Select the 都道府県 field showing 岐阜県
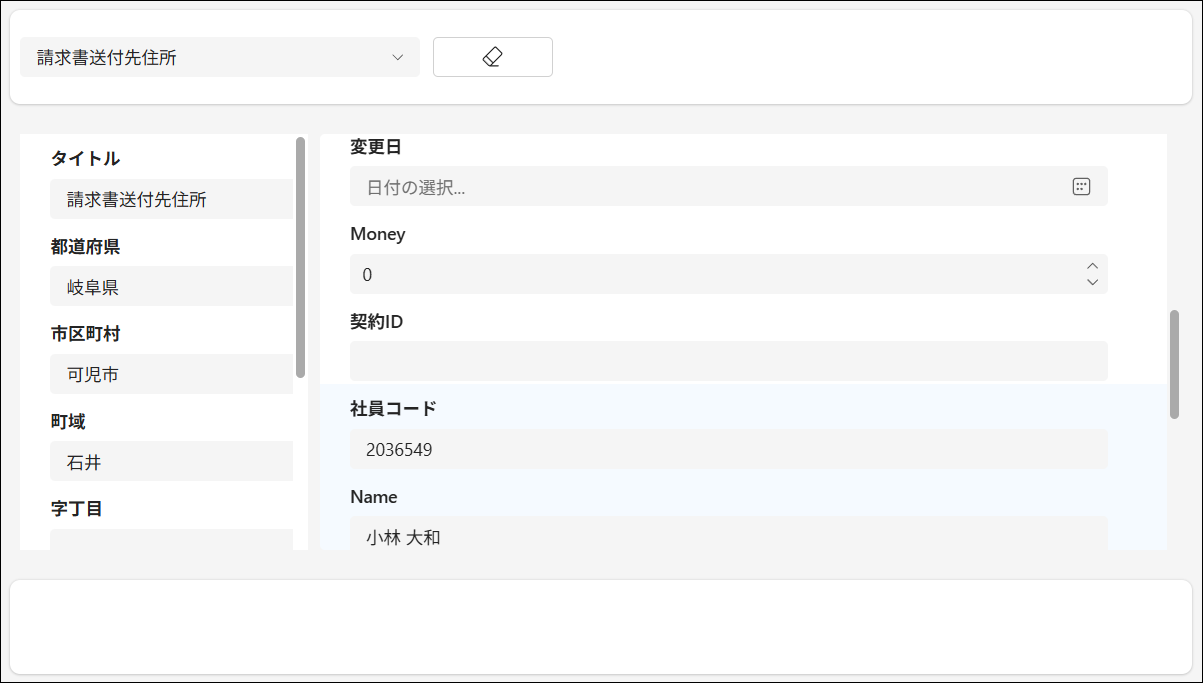The image size is (1203, 683). (x=171, y=287)
